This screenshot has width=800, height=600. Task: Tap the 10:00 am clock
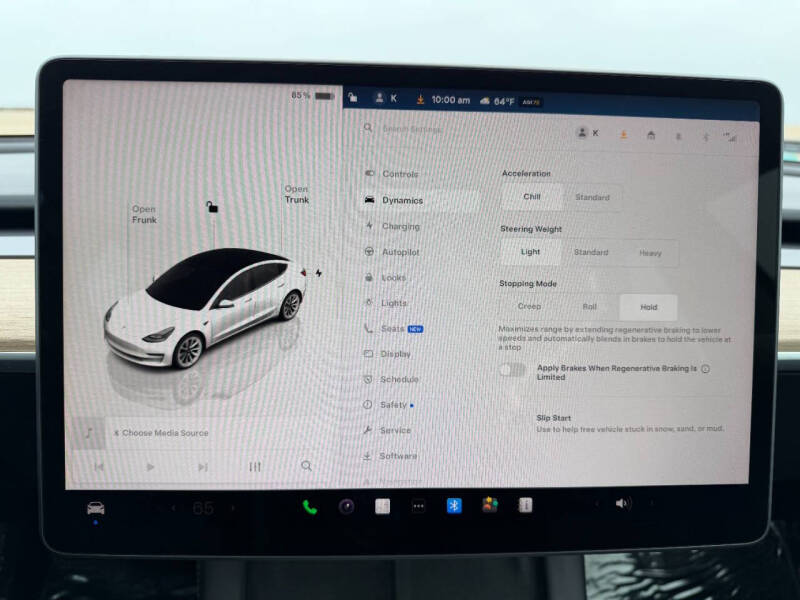[x=451, y=100]
